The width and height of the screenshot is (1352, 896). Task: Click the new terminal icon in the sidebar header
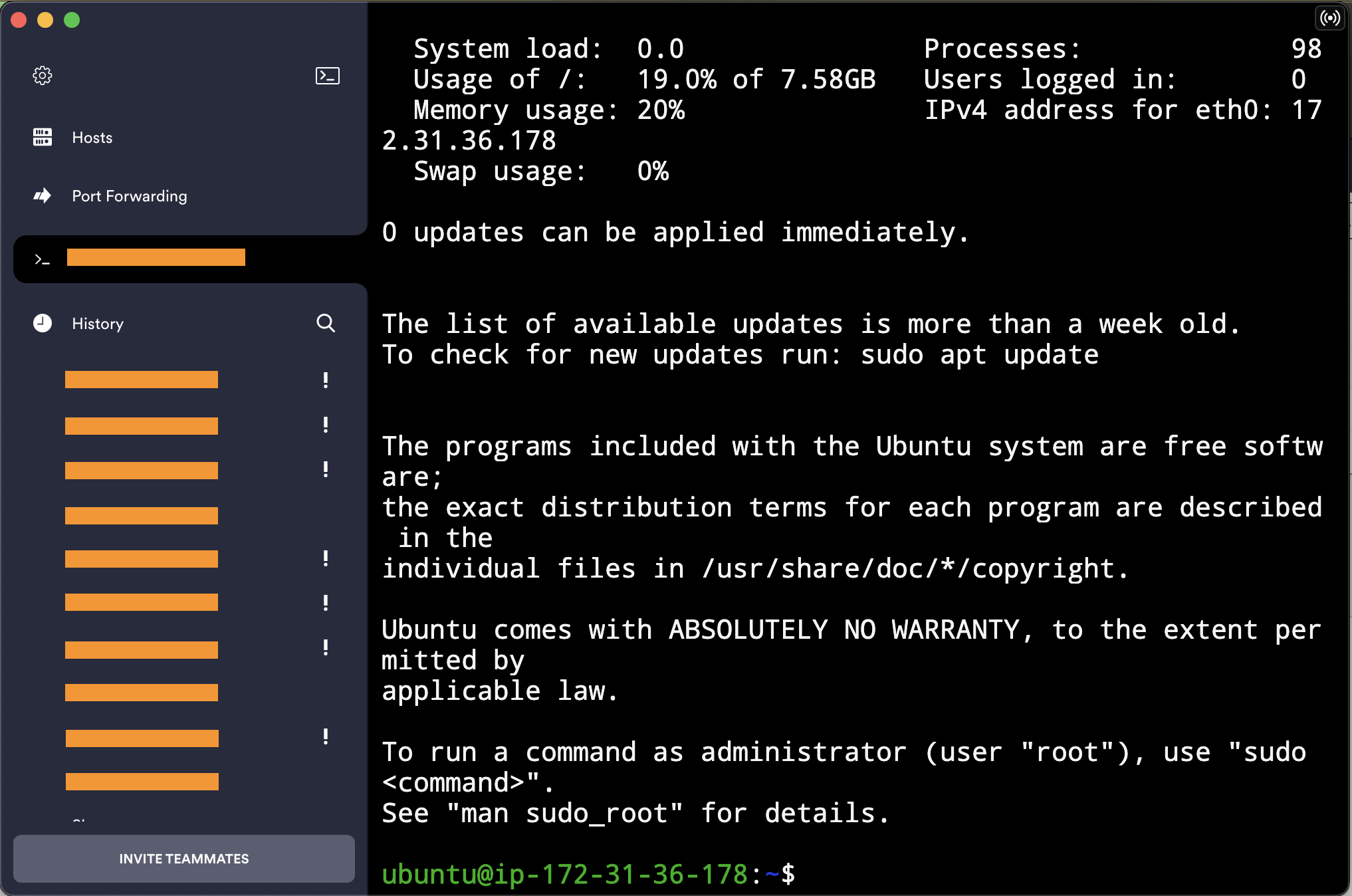click(x=327, y=76)
